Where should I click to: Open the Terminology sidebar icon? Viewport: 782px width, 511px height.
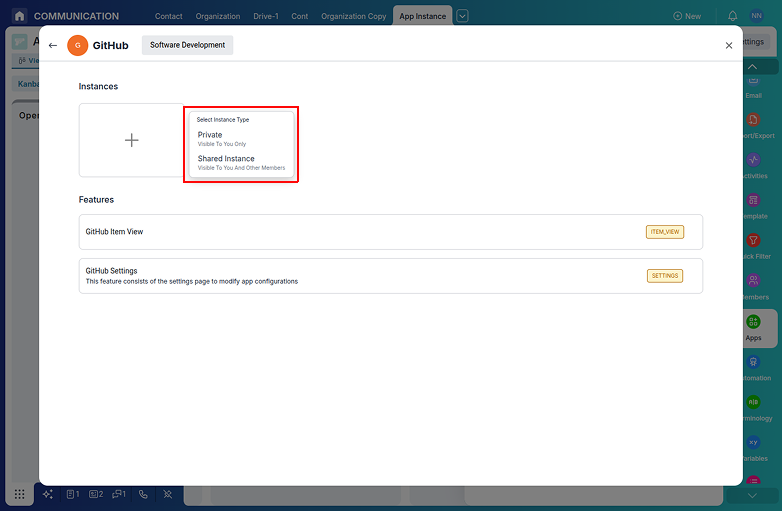tap(753, 402)
